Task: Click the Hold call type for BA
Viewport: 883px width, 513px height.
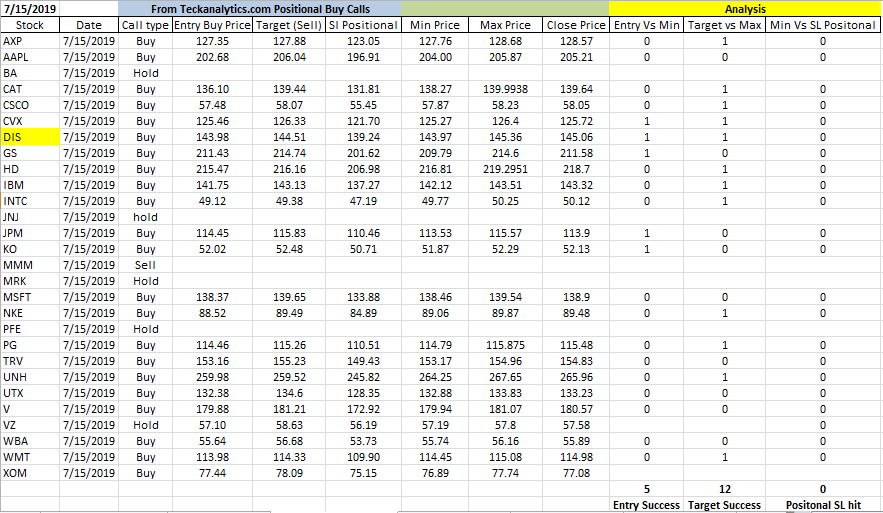Action: [x=145, y=73]
